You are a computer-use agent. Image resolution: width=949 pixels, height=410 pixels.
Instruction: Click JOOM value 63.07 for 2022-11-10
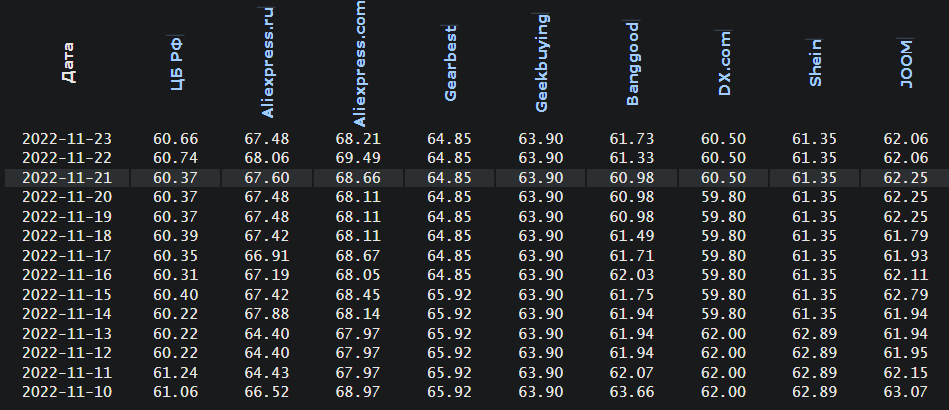click(905, 392)
